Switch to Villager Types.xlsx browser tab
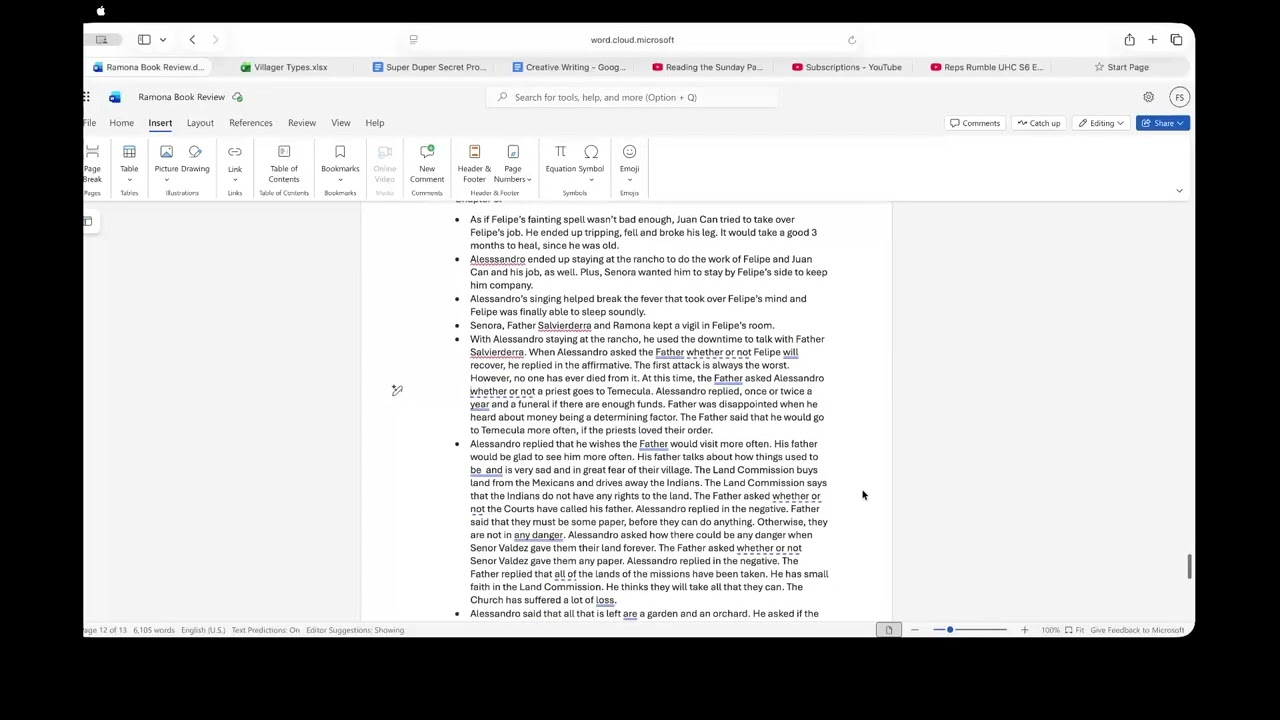This screenshot has height=720, width=1280. click(283, 67)
